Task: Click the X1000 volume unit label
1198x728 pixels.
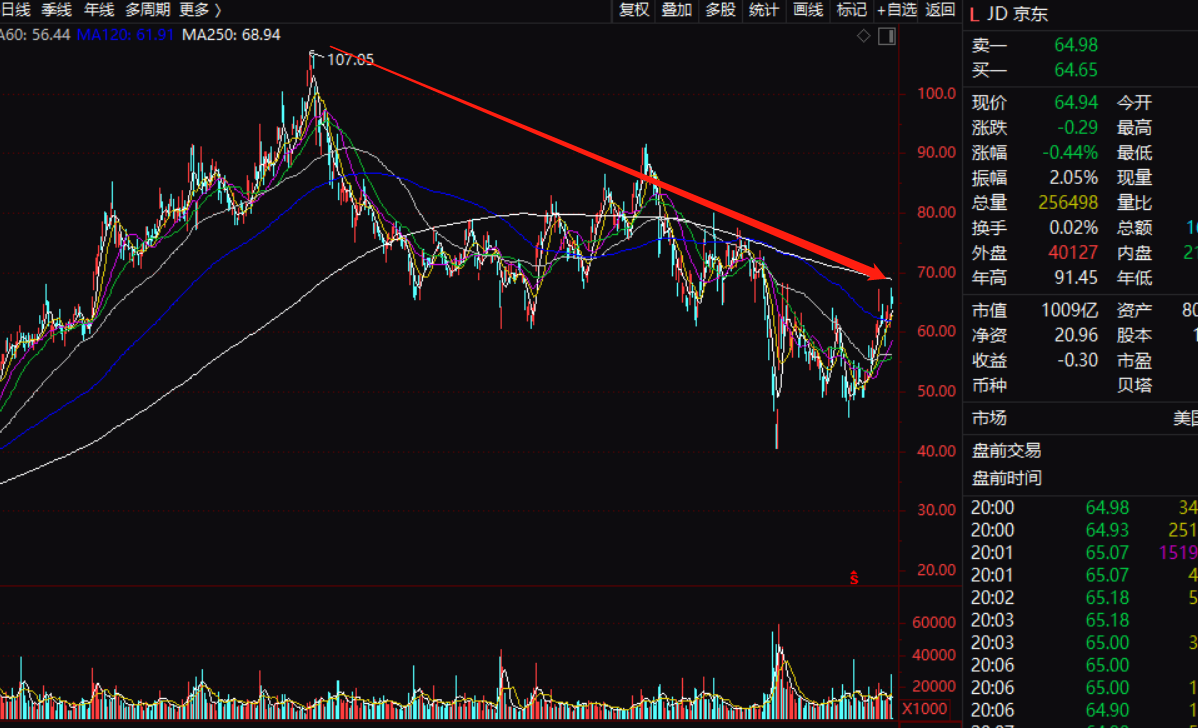Action: point(925,709)
